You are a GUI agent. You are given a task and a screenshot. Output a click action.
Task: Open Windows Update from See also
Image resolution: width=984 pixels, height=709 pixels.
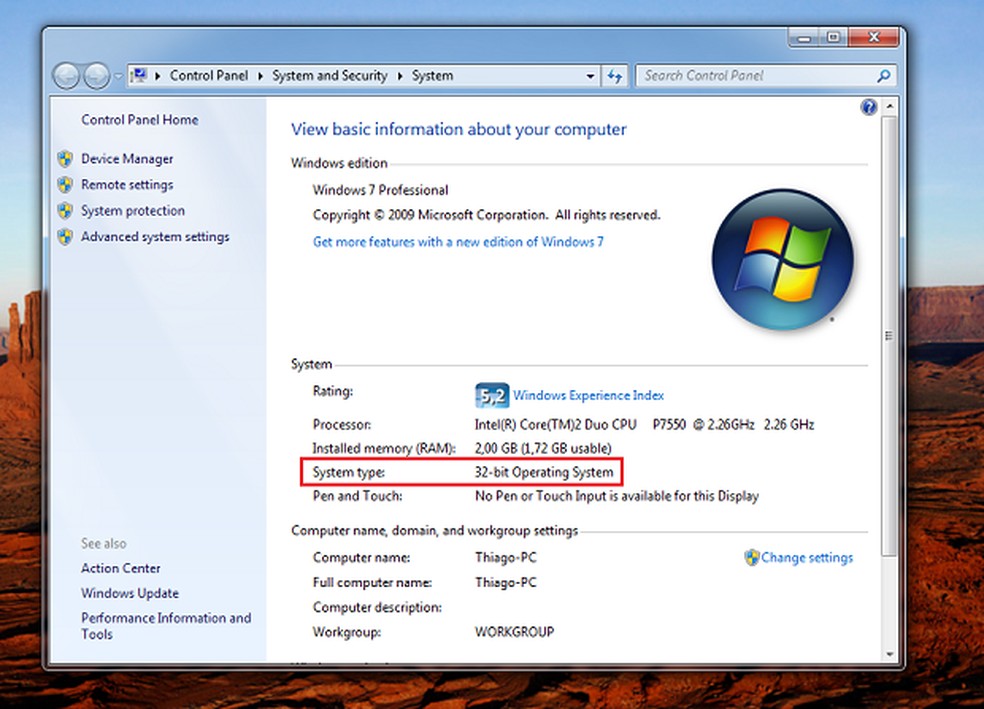129,593
